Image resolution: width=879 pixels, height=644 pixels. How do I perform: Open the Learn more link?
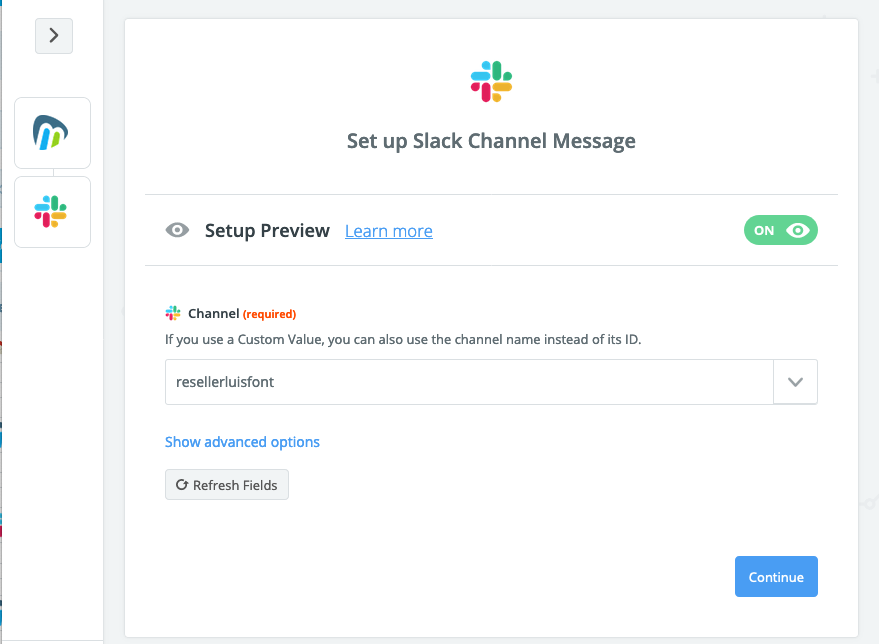pyautogui.click(x=388, y=231)
